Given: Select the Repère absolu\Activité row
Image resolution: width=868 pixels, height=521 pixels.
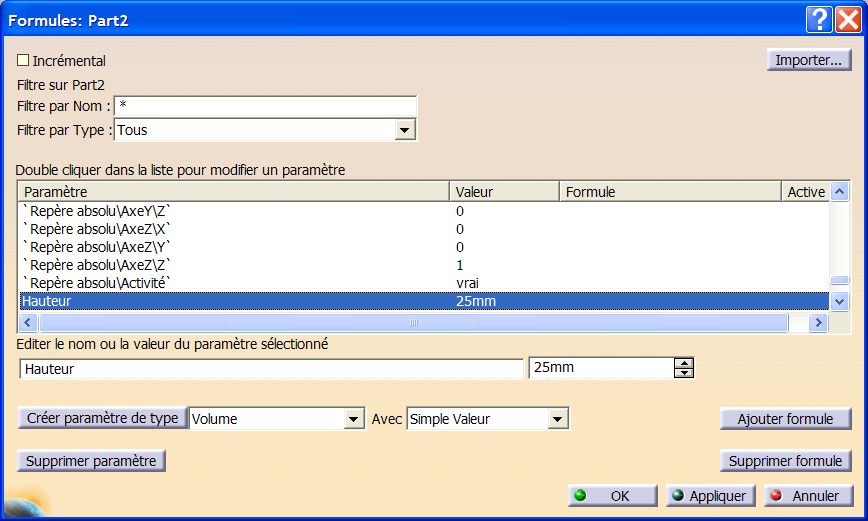Looking at the screenshot, I should coord(424,283).
